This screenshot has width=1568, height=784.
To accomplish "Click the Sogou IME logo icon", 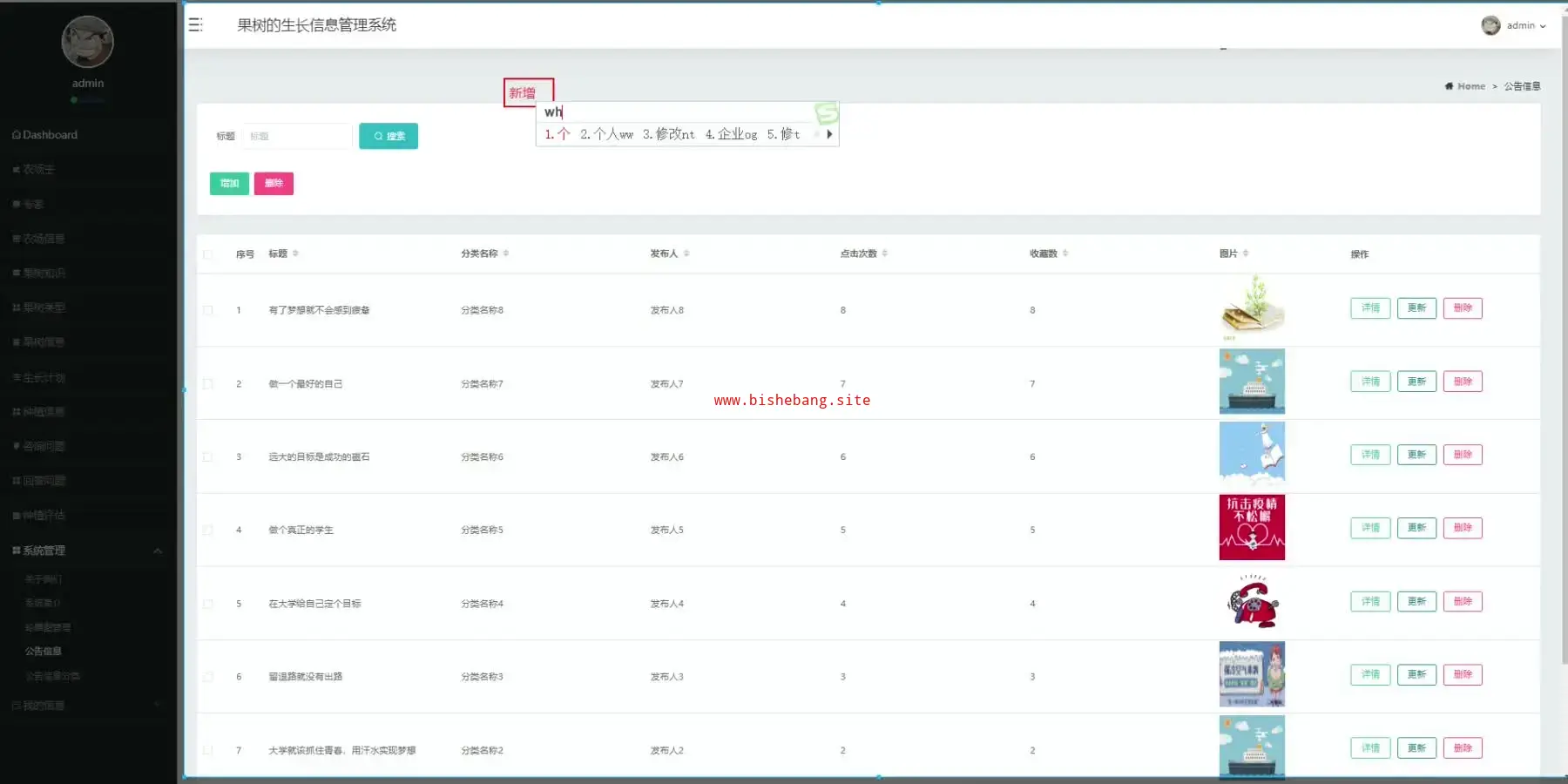I will (x=826, y=113).
